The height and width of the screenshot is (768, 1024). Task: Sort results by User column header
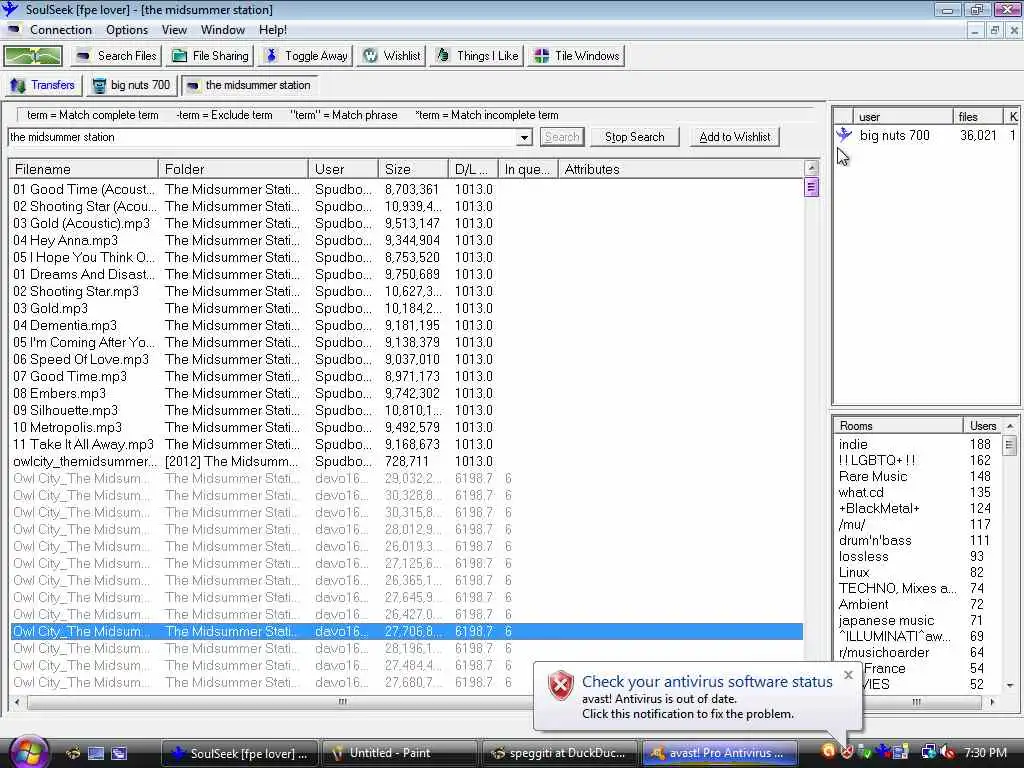pos(344,169)
